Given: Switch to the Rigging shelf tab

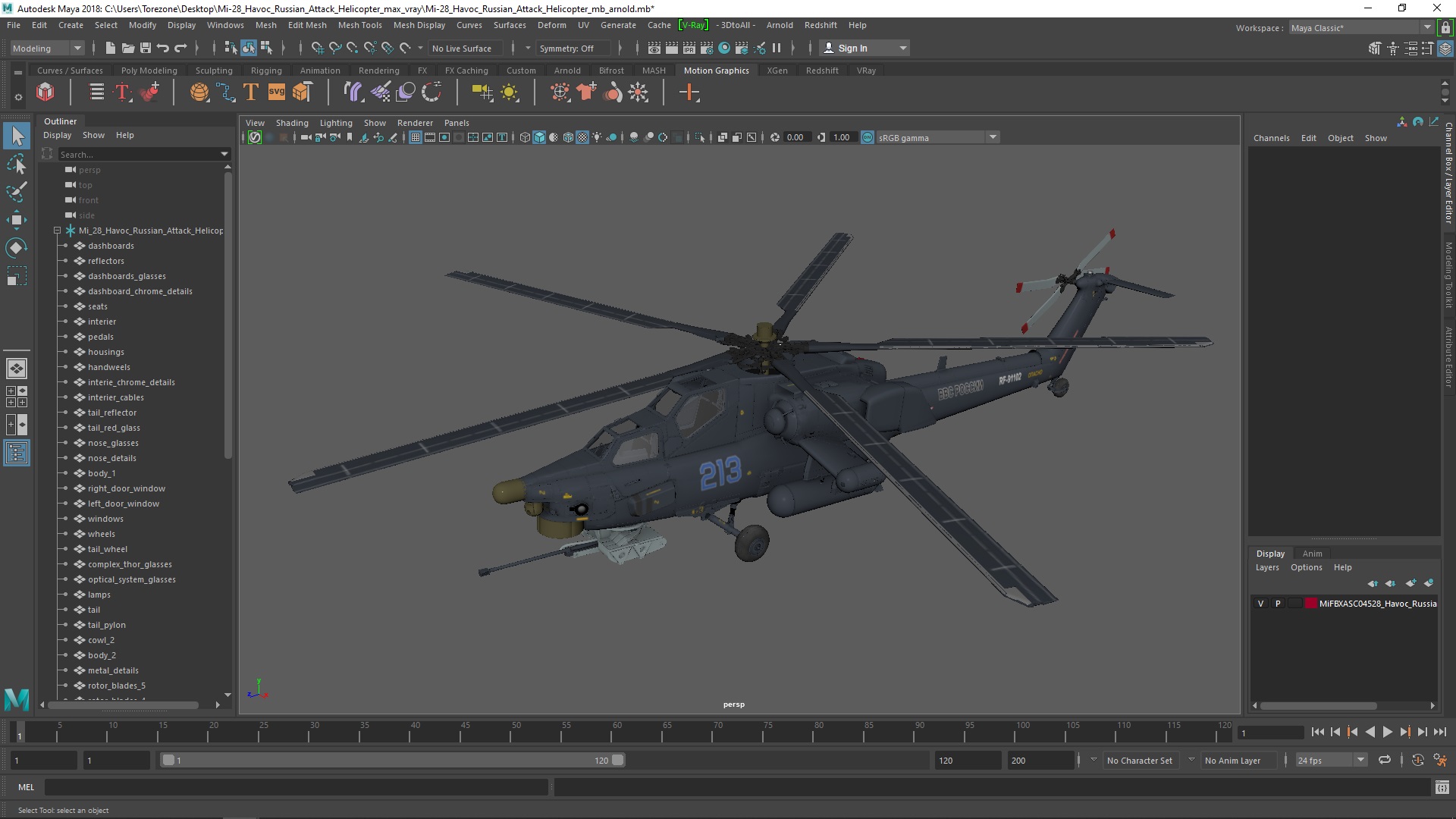Looking at the screenshot, I should click(265, 71).
